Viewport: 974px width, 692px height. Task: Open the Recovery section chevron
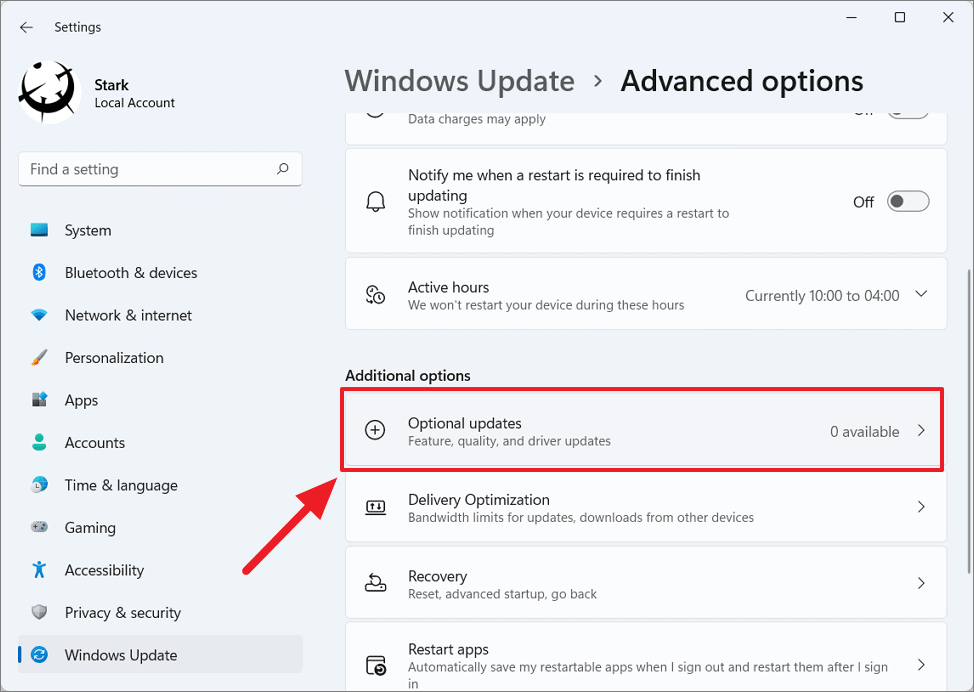coord(920,583)
